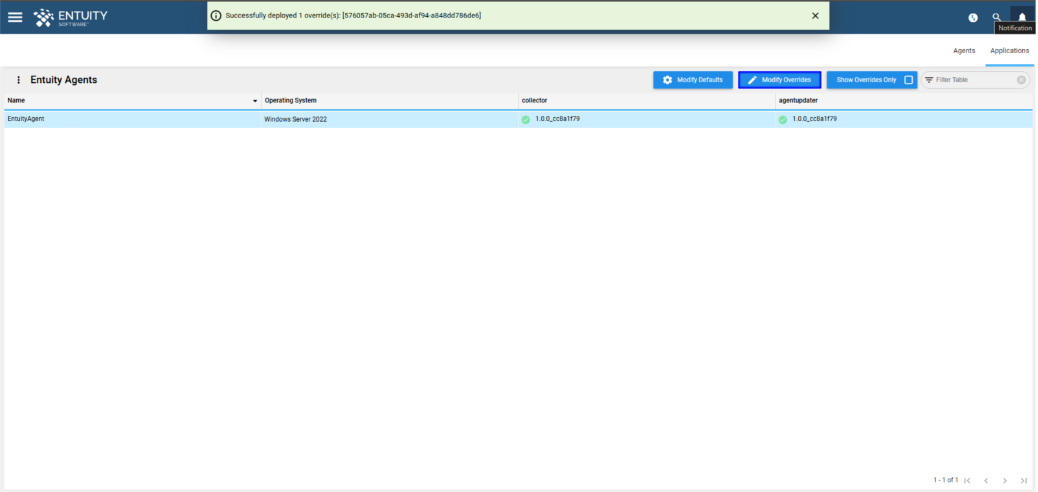Click agentupdater version 1.0.0_cc8a1f79 text

pyautogui.click(x=814, y=119)
